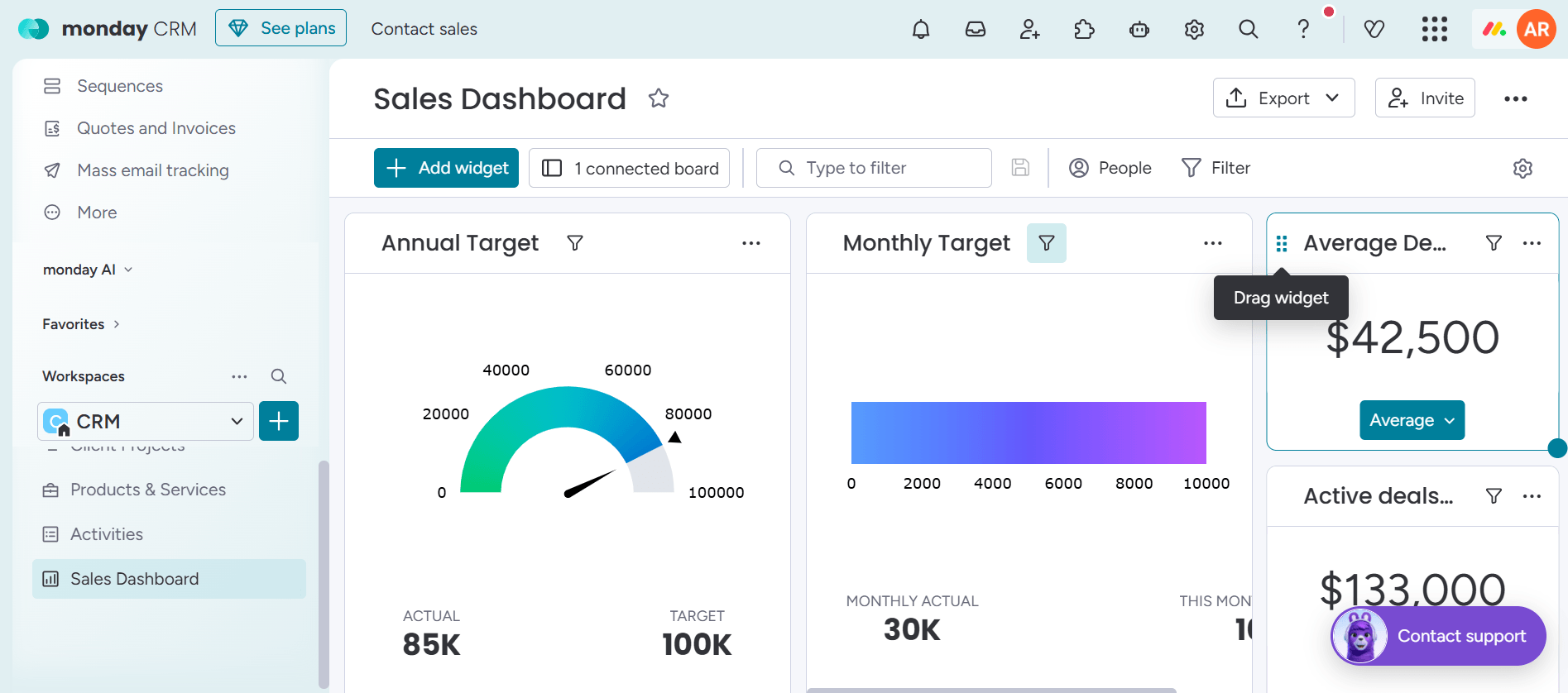Filter the Average Deal widget
The width and height of the screenshot is (1568, 693).
[1494, 243]
